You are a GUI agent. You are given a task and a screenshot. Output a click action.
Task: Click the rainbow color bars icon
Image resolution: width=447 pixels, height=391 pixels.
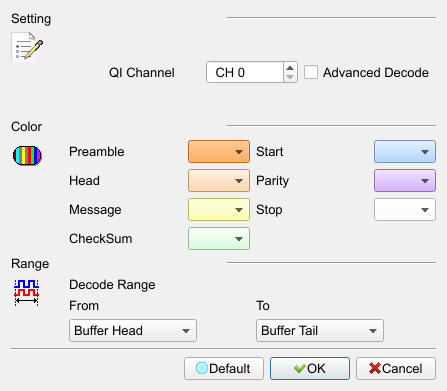pos(27,155)
